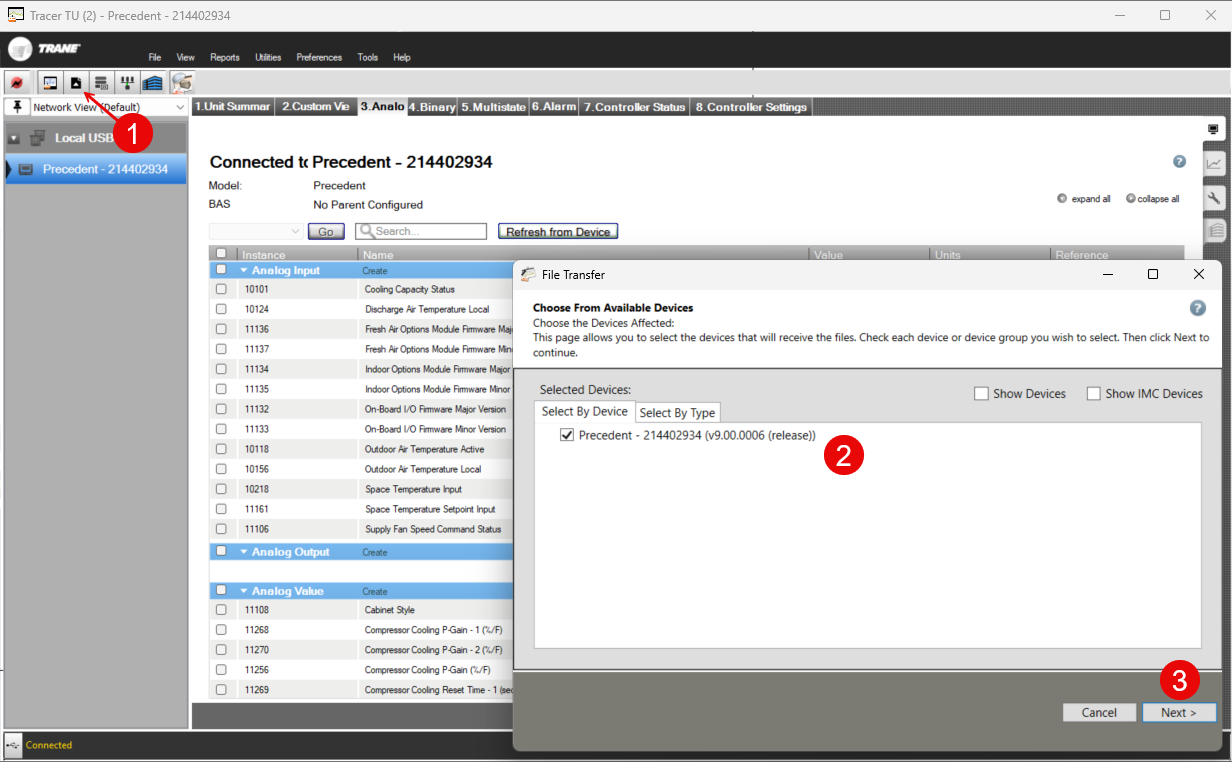Image resolution: width=1232 pixels, height=762 pixels.
Task: Click the network tree toolbar icon
Action: point(127,82)
